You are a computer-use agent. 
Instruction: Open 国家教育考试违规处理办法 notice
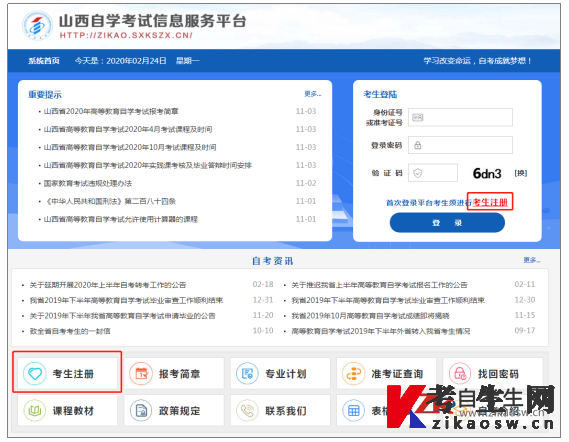tap(88, 183)
